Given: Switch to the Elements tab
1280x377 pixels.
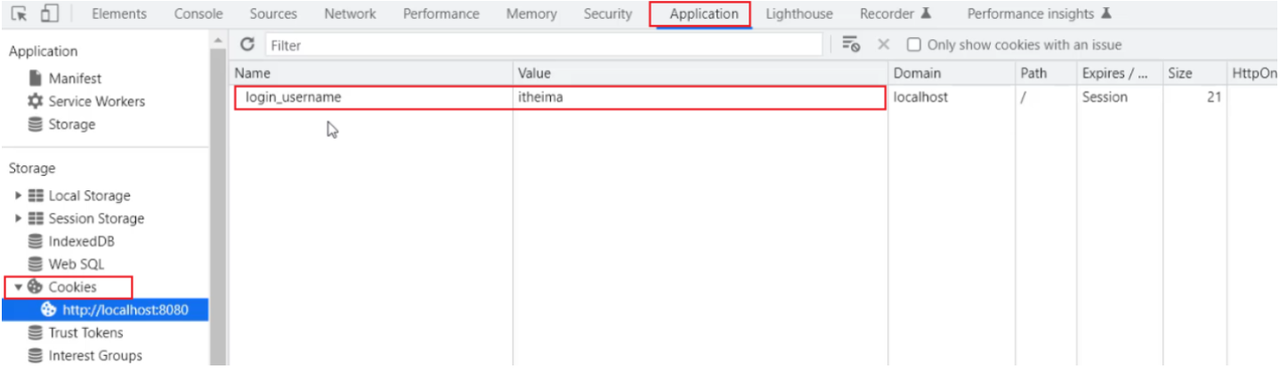Looking at the screenshot, I should (x=119, y=14).
